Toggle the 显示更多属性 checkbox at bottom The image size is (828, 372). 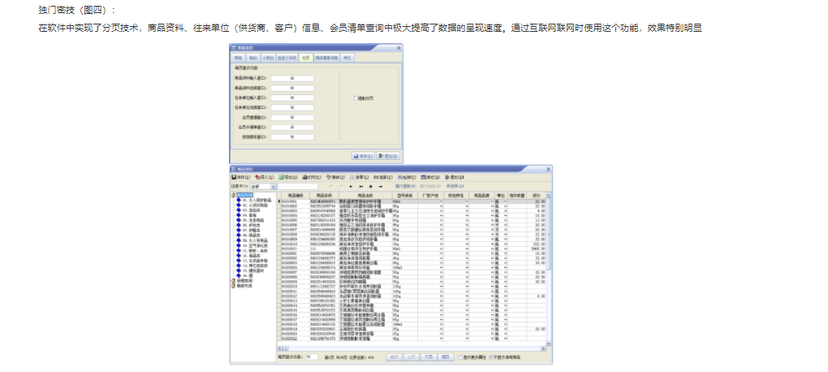point(460,357)
